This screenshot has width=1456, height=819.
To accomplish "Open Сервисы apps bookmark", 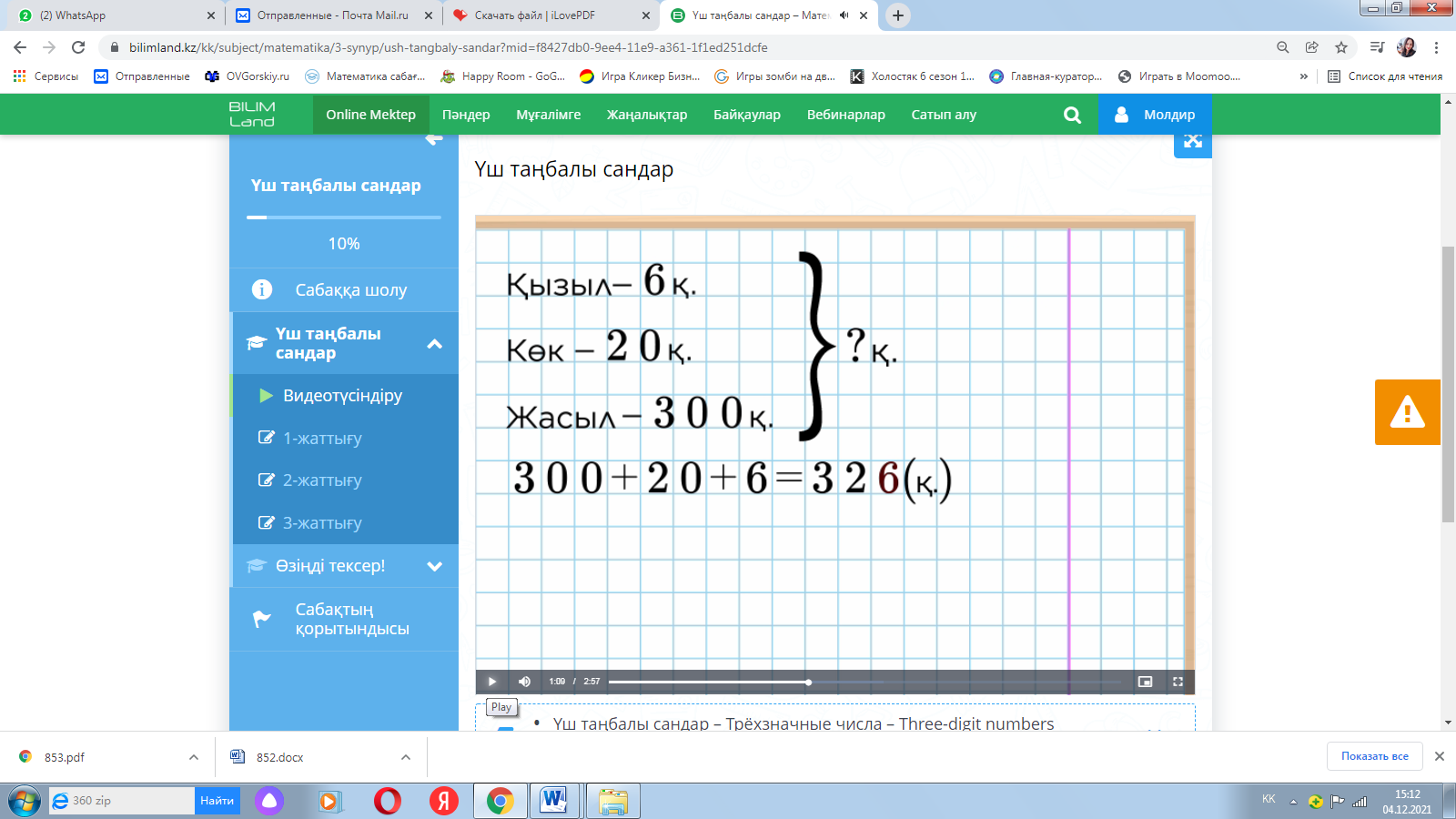I will pos(45,76).
